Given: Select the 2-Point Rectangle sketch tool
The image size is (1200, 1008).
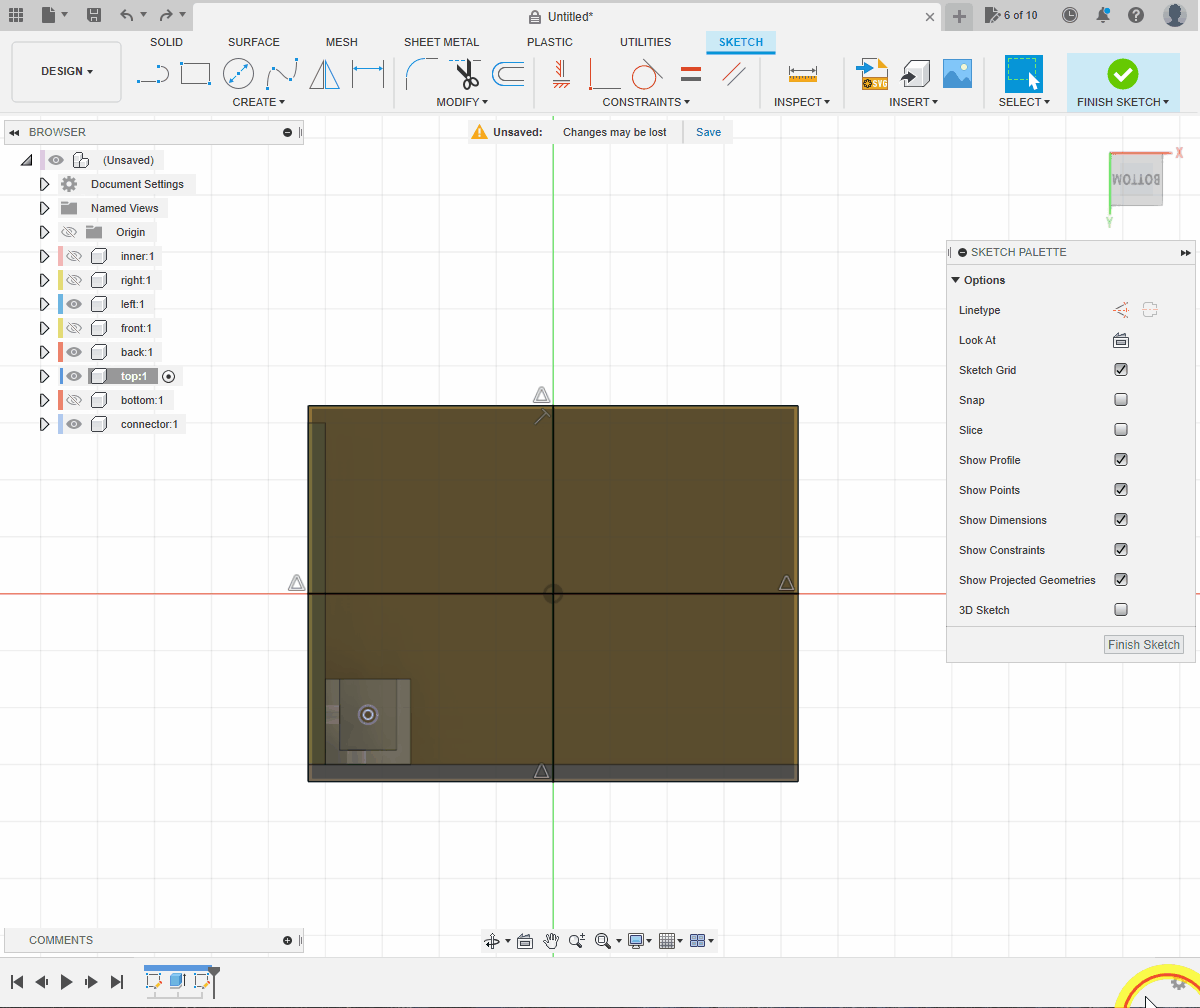Looking at the screenshot, I should pos(195,74).
